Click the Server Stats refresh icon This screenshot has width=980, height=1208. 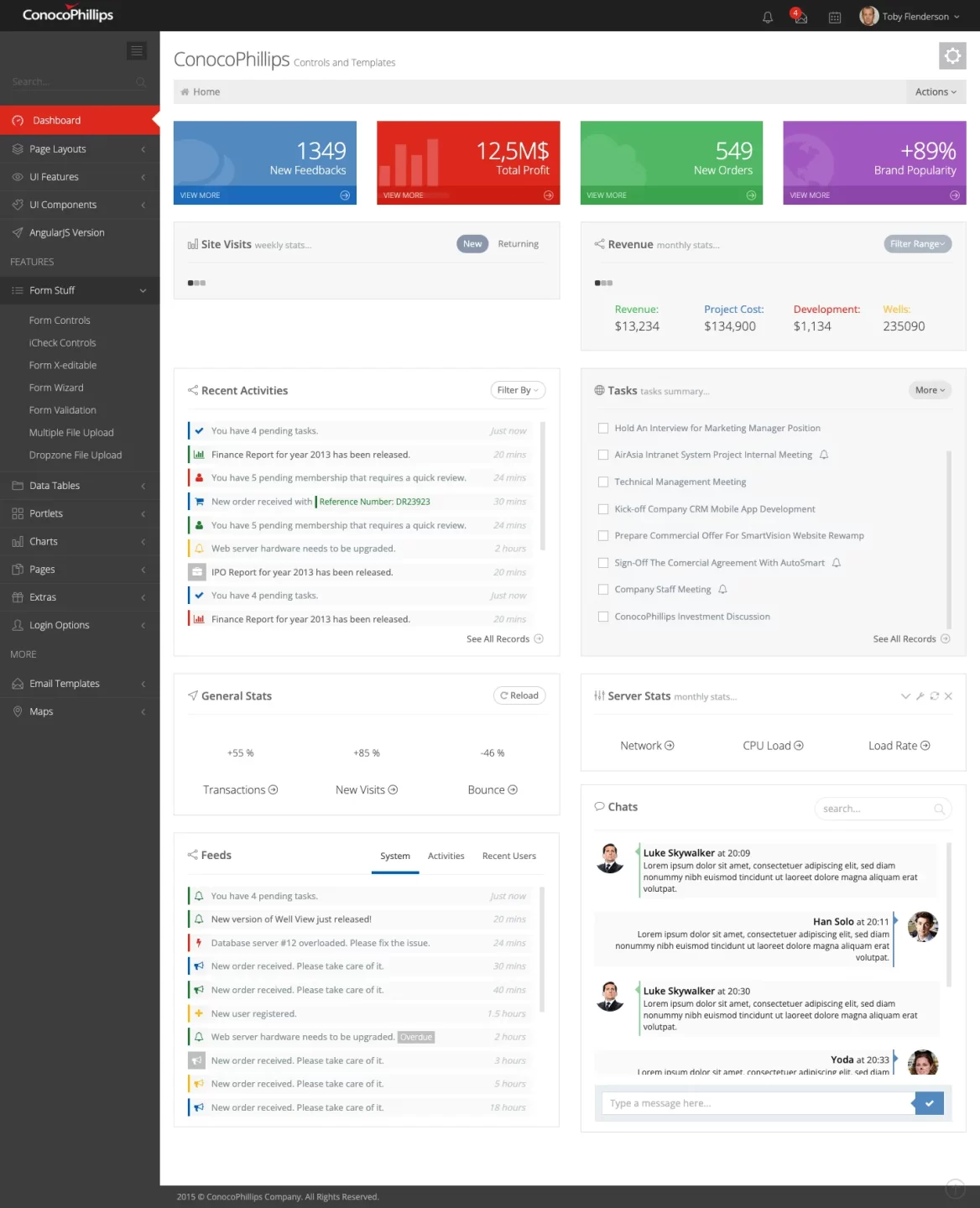935,696
